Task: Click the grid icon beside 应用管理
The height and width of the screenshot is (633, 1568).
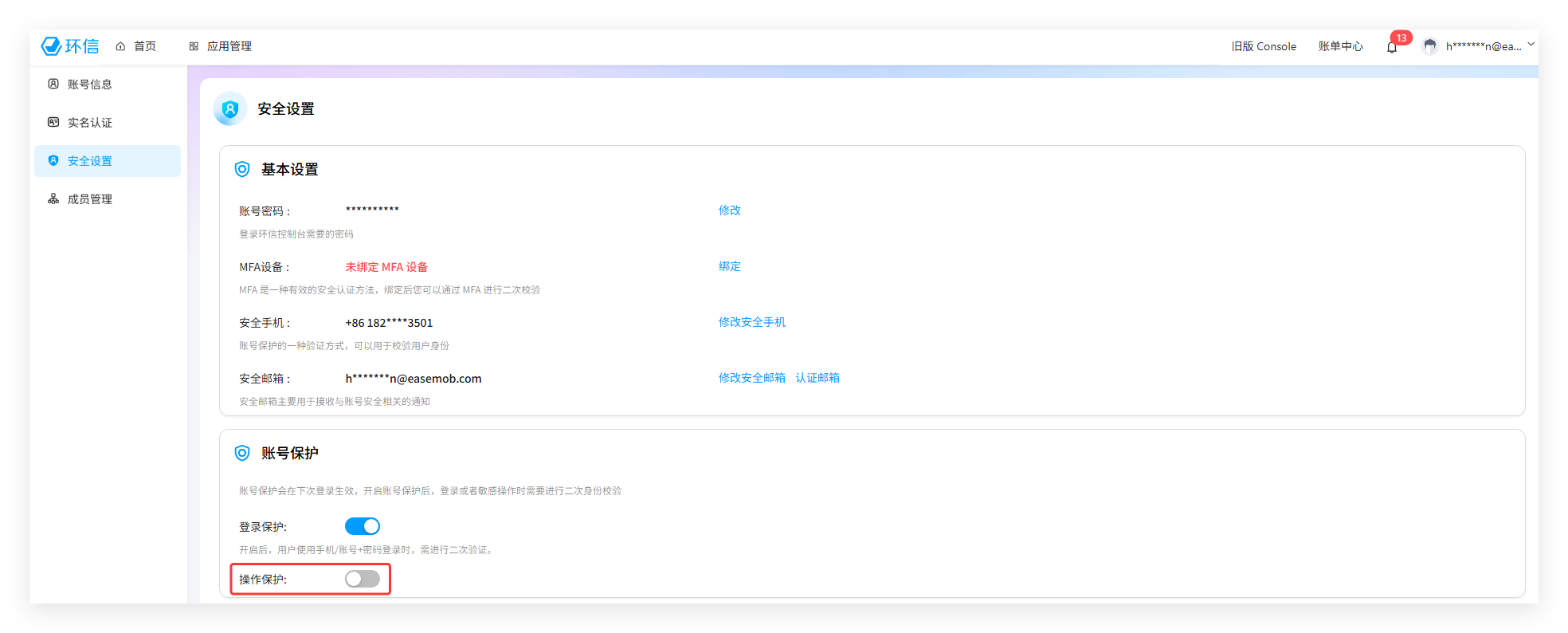Action: pos(194,46)
